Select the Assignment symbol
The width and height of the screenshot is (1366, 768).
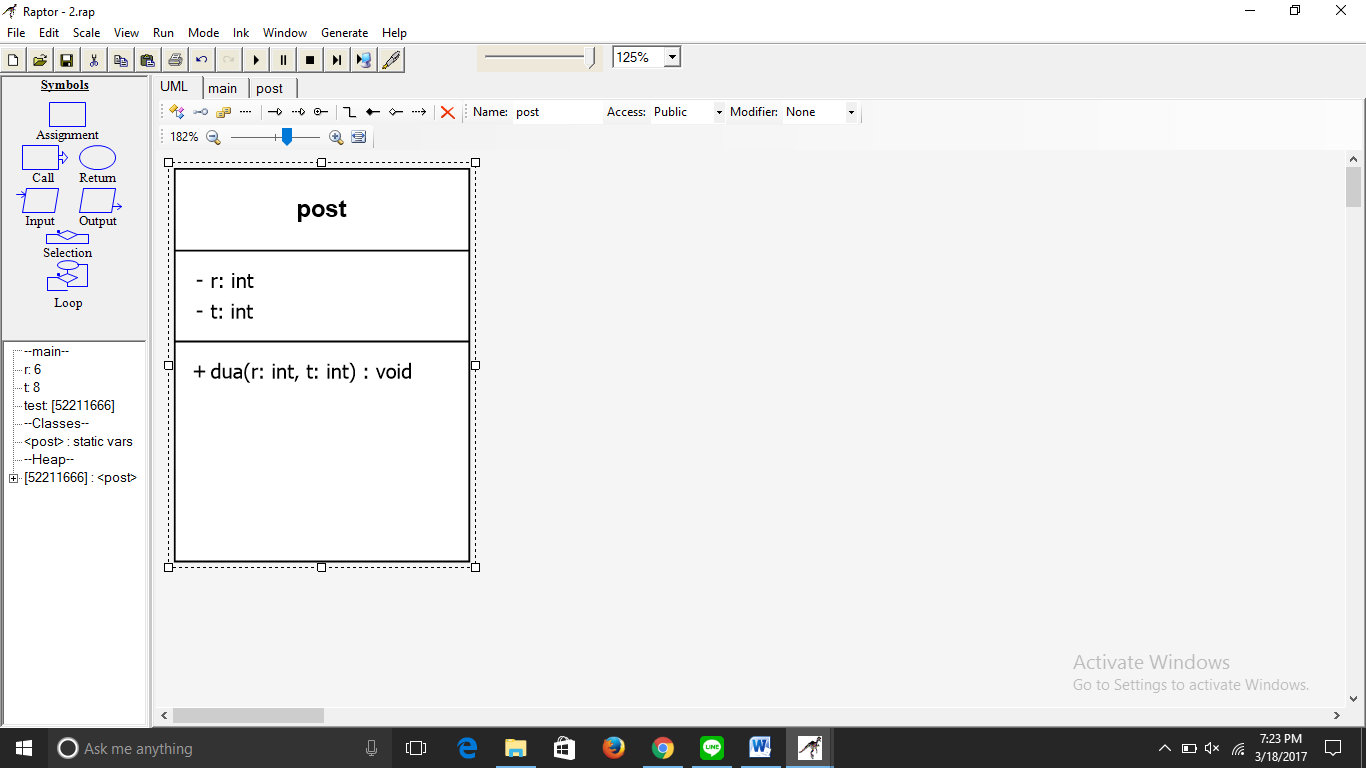[67, 121]
